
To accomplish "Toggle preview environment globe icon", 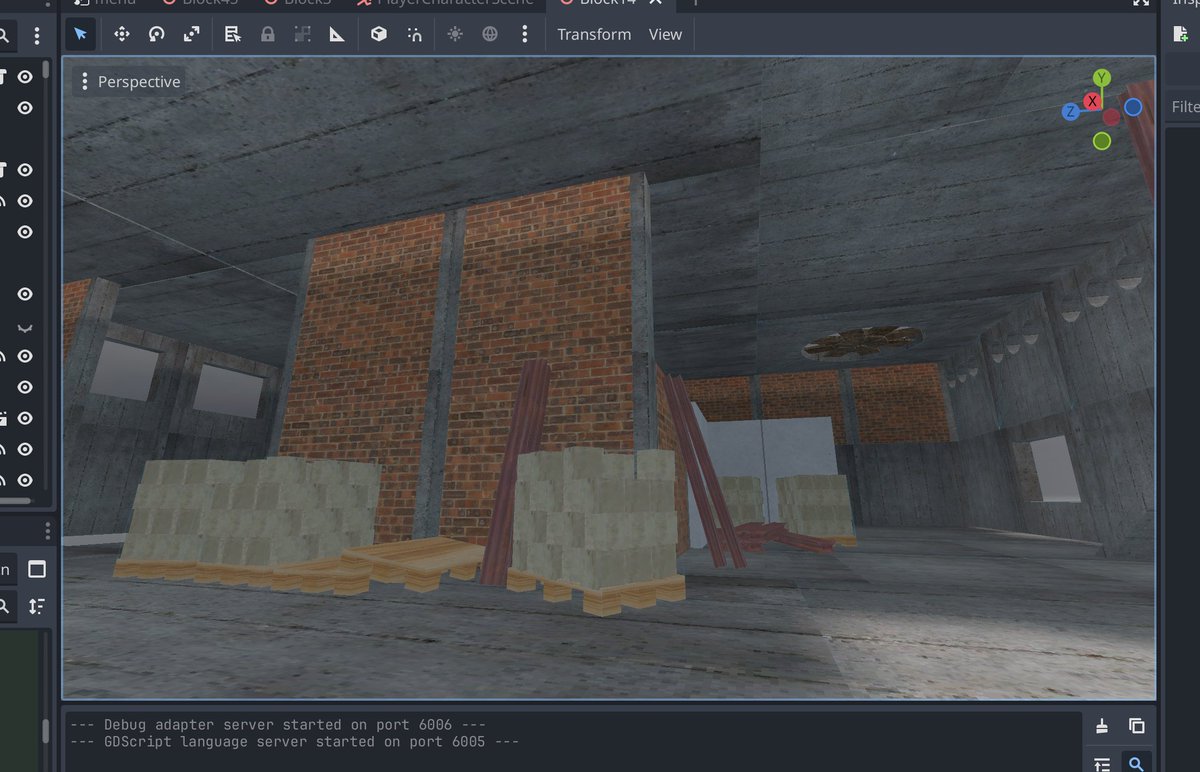I will [490, 34].
